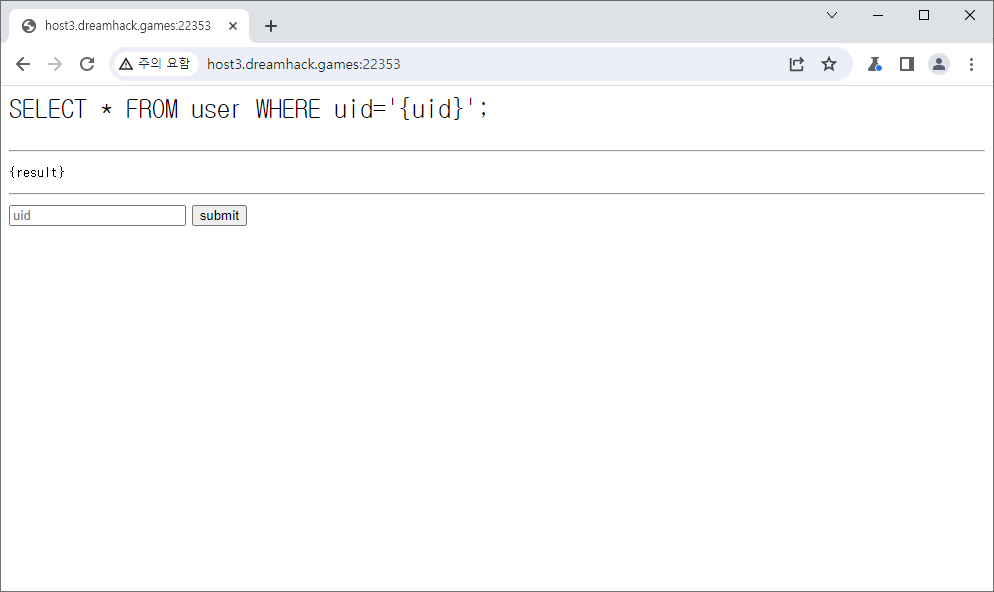Screen dimensions: 994x592
Task: Open a new browser tab
Action: coord(271,26)
